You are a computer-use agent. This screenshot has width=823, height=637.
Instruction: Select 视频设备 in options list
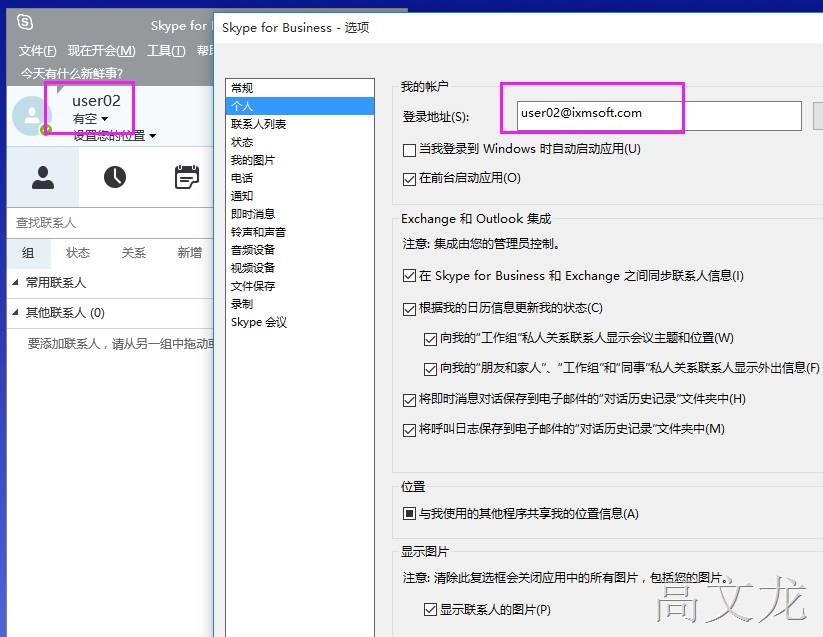tap(300, 268)
